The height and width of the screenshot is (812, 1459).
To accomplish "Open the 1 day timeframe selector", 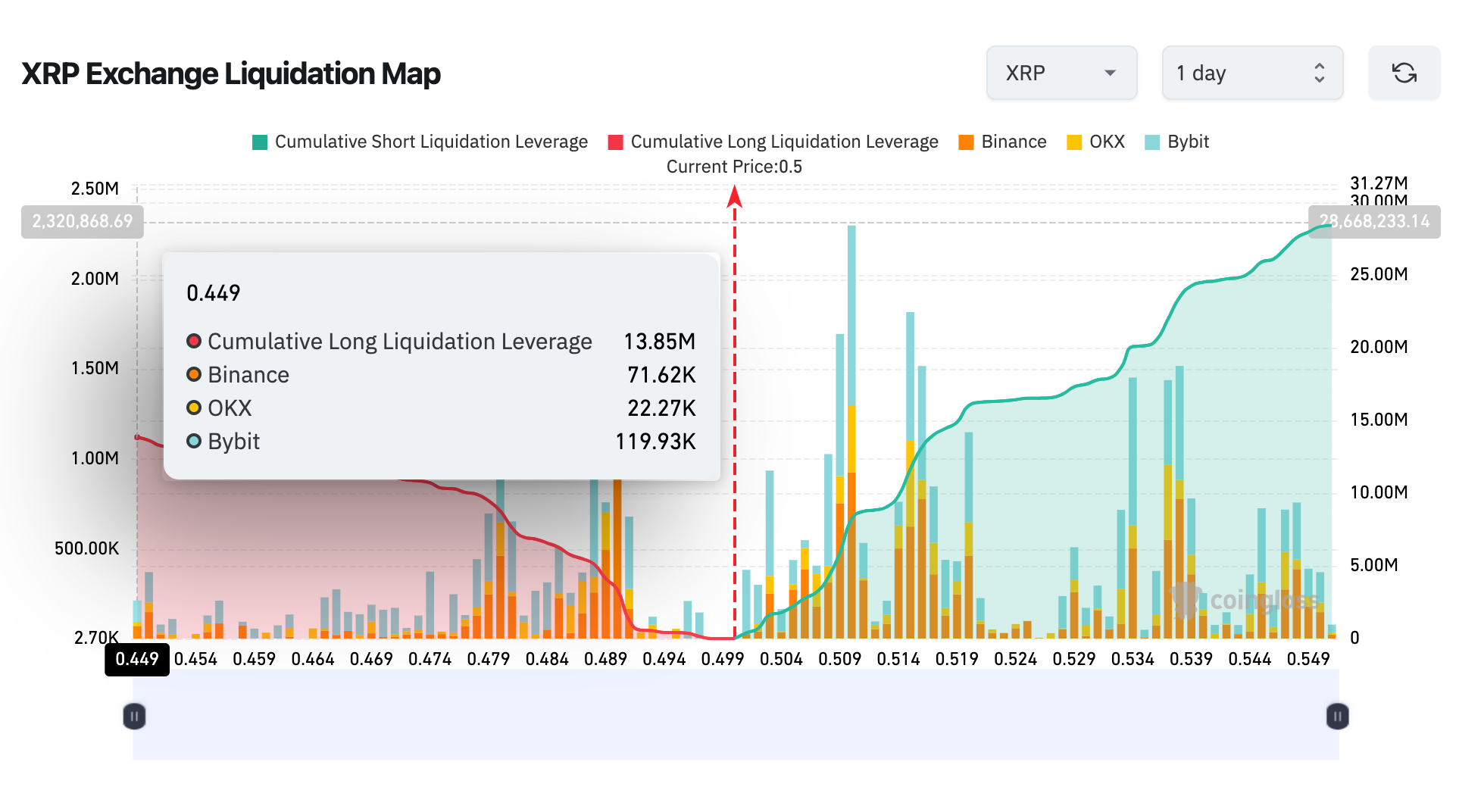I will [x=1252, y=73].
